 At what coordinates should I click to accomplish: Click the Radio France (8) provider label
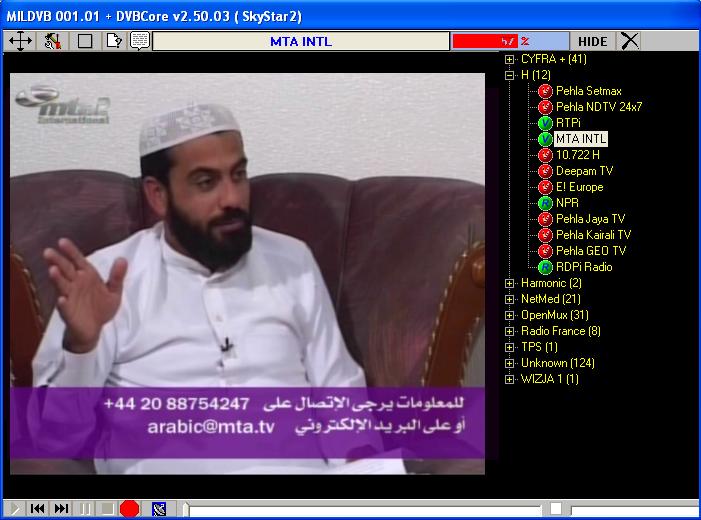point(561,331)
